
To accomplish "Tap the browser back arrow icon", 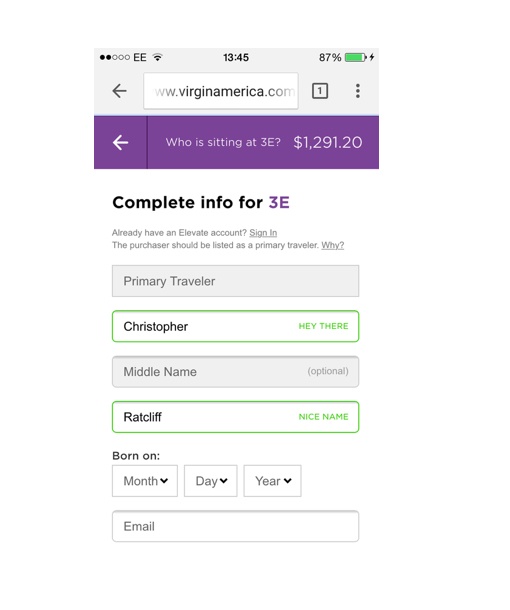I will 119,91.
